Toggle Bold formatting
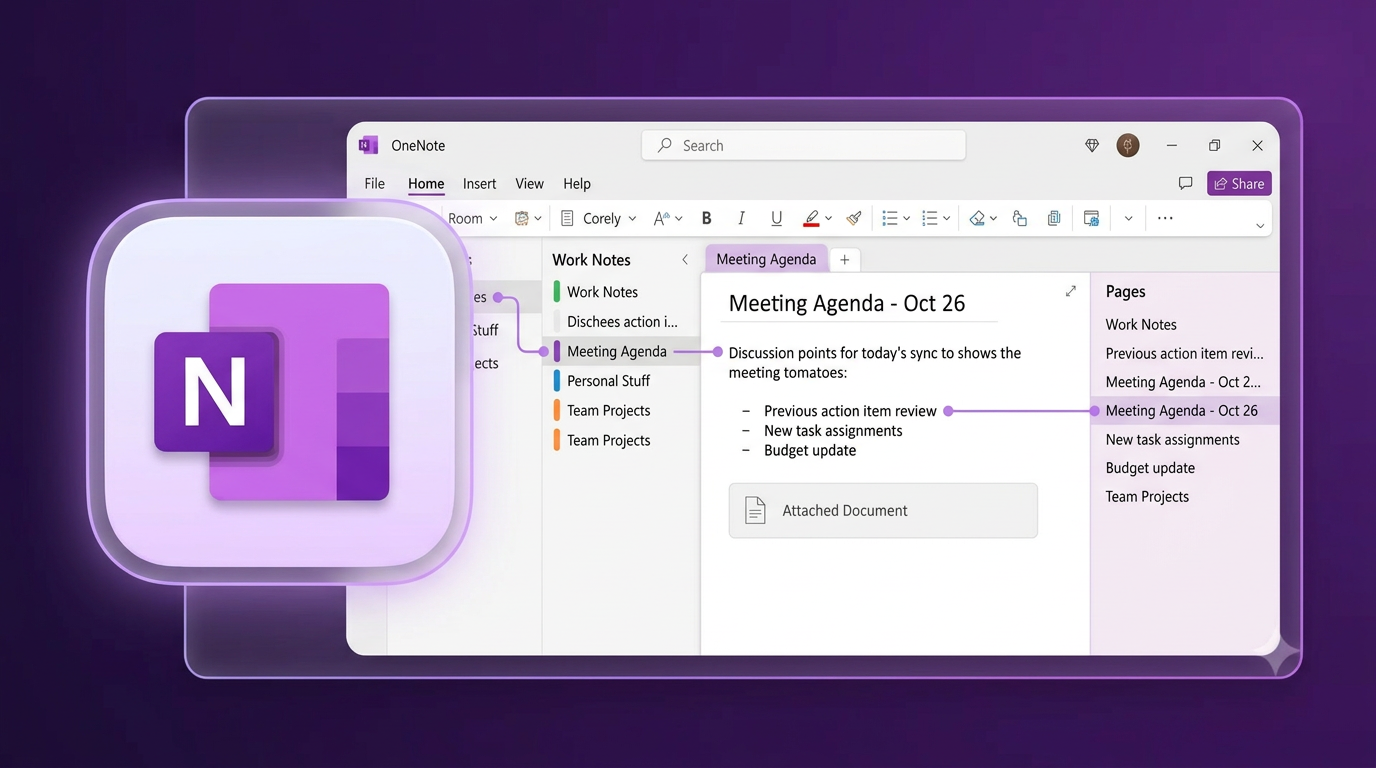1376x768 pixels. click(x=707, y=218)
